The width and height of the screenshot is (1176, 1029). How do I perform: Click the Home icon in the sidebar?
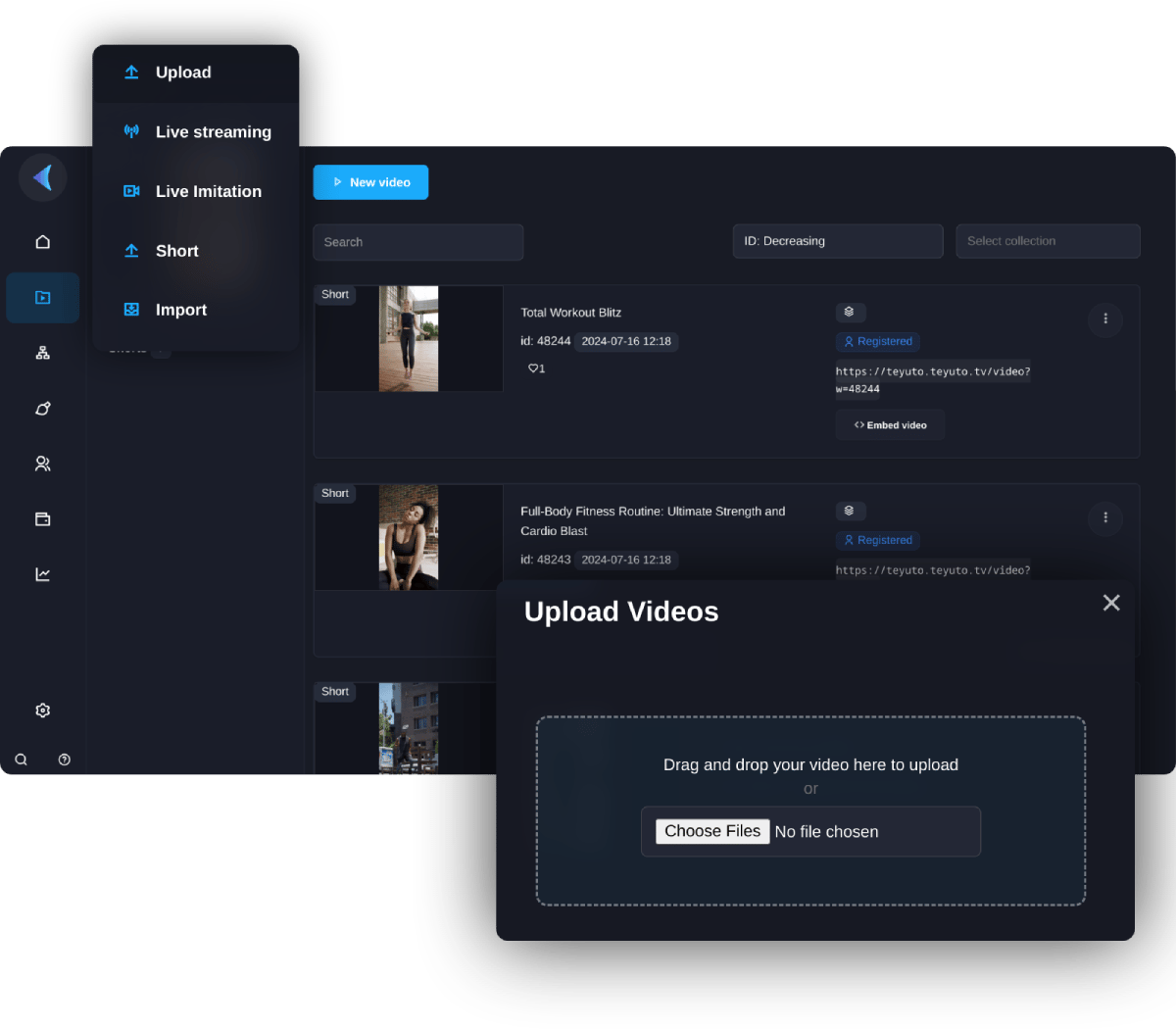point(42,241)
